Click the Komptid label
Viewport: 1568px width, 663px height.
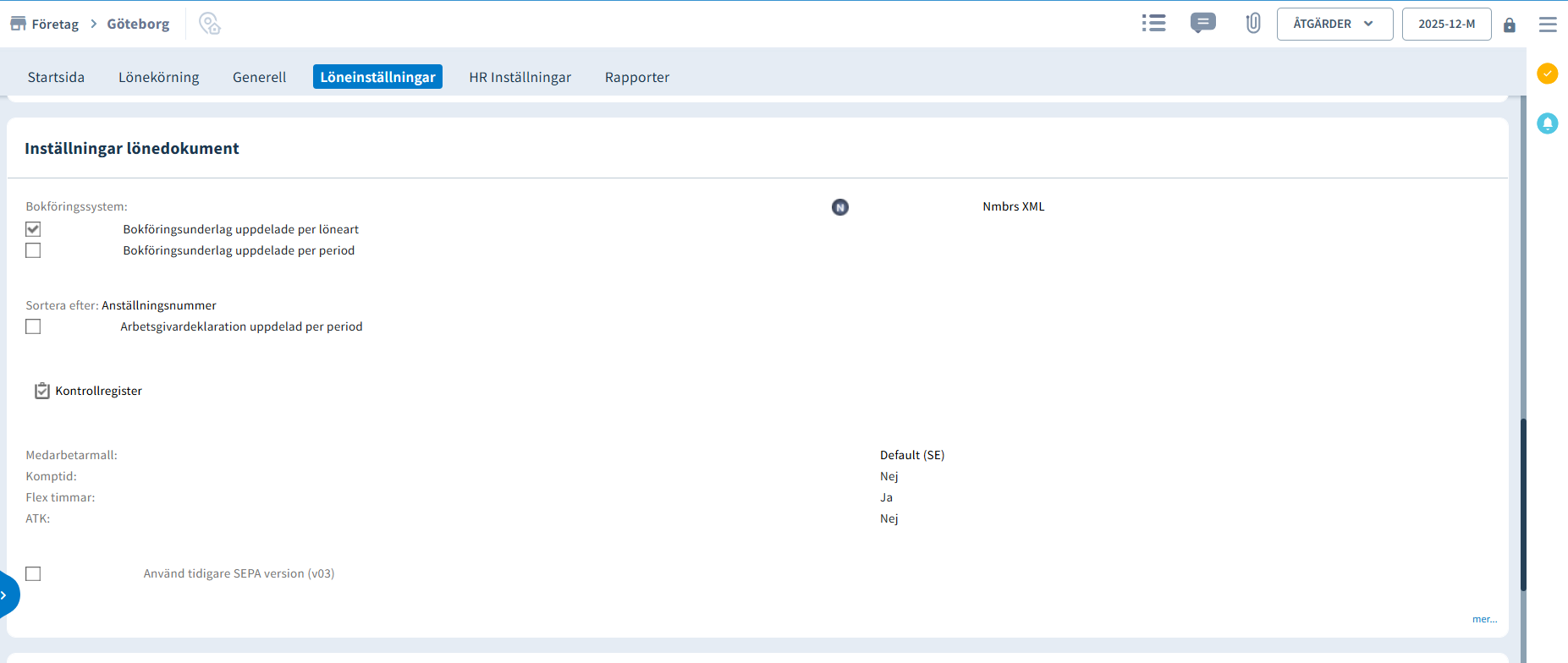51,476
